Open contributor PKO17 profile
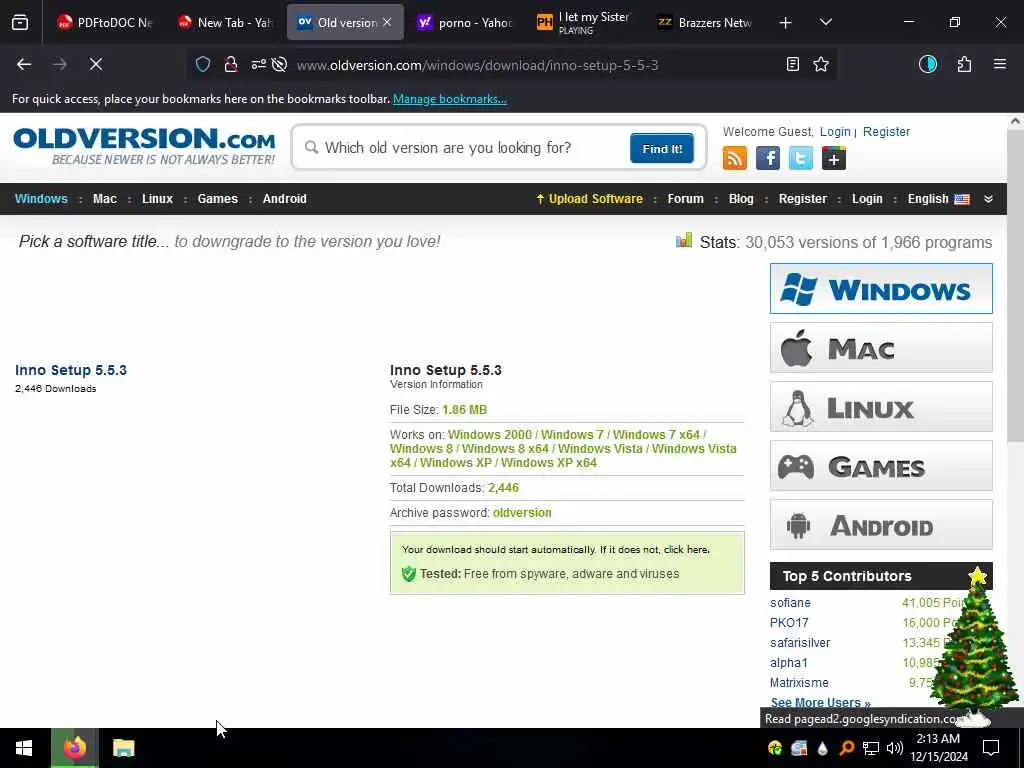1024x768 pixels. coord(789,623)
